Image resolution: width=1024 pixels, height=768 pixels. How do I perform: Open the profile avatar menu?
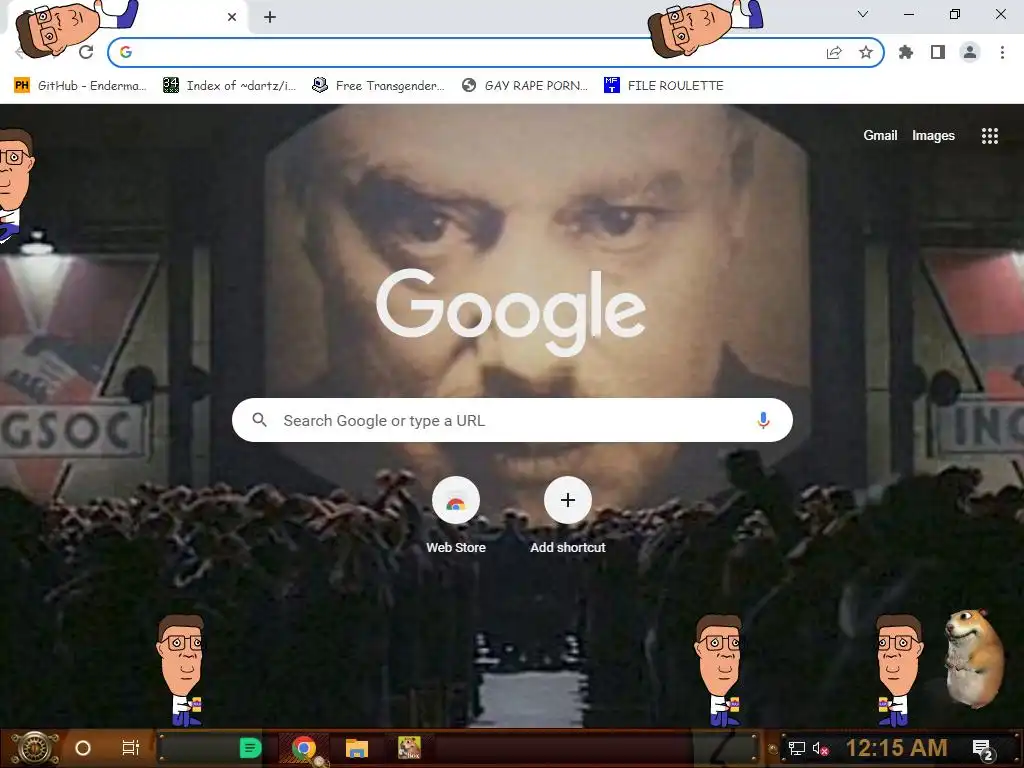(x=970, y=52)
